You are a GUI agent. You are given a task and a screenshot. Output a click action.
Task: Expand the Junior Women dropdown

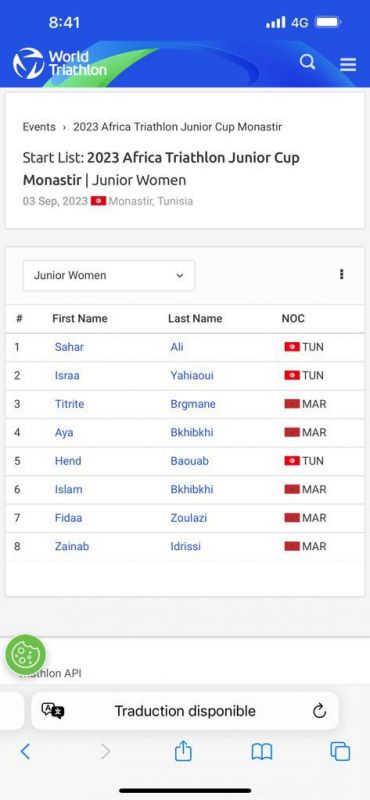(109, 276)
